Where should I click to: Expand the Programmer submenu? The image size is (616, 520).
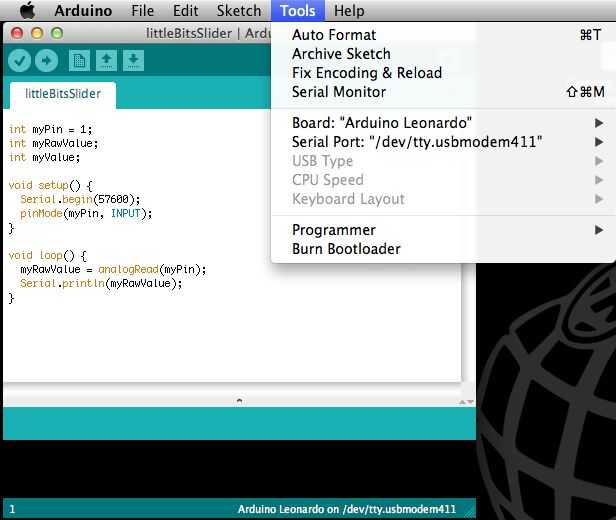coord(443,230)
